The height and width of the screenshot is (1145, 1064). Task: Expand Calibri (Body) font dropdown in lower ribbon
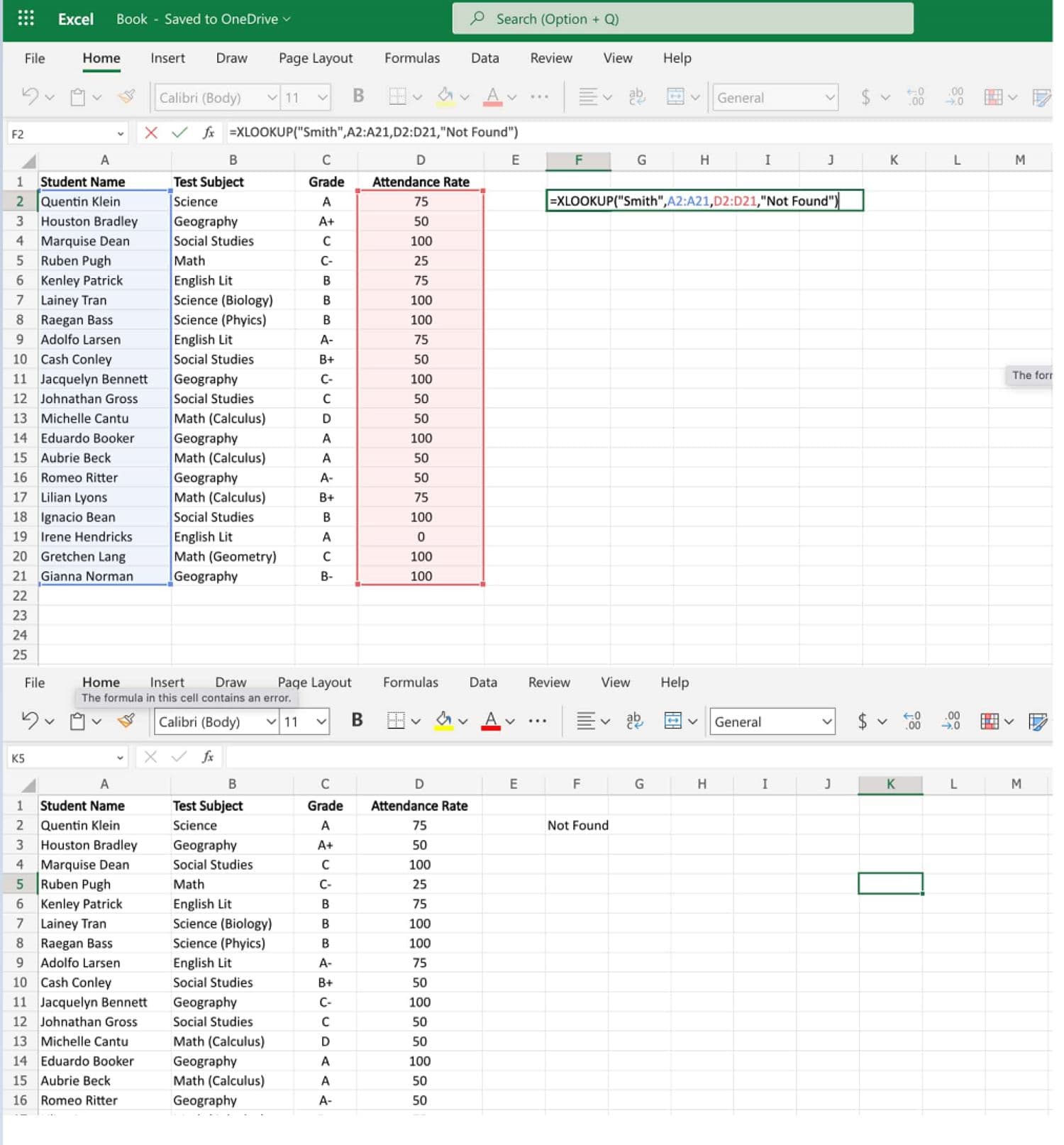point(270,721)
